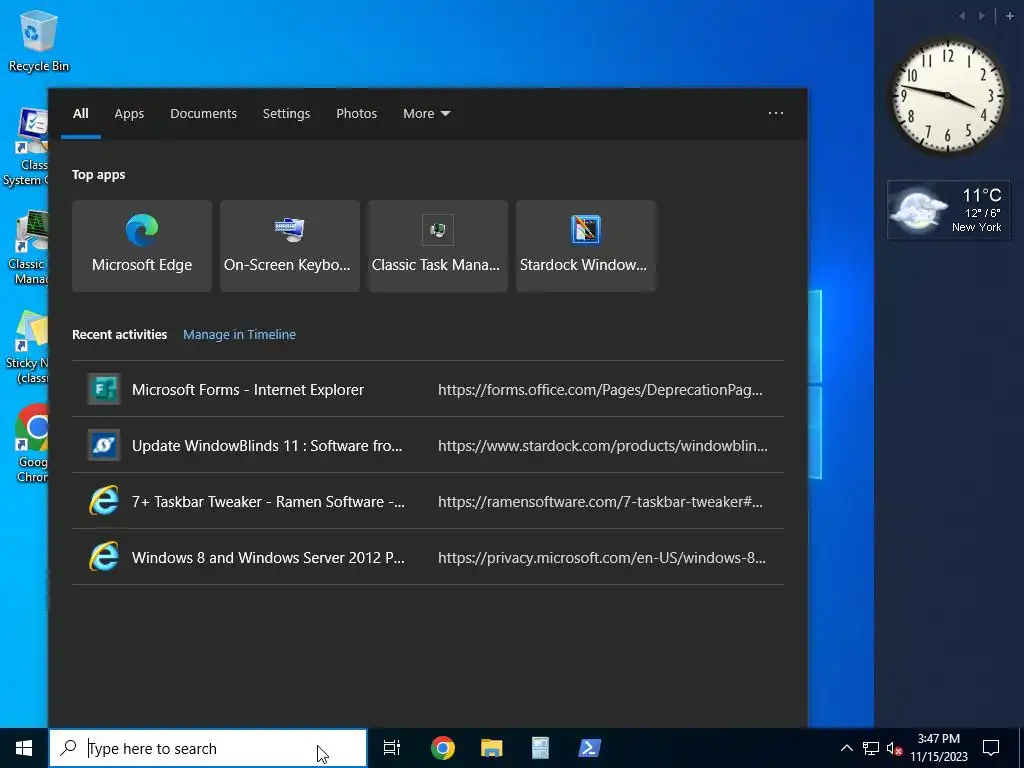Image resolution: width=1024 pixels, height=768 pixels.
Task: Click the gadget sidebar previous arrow
Action: coord(961,16)
